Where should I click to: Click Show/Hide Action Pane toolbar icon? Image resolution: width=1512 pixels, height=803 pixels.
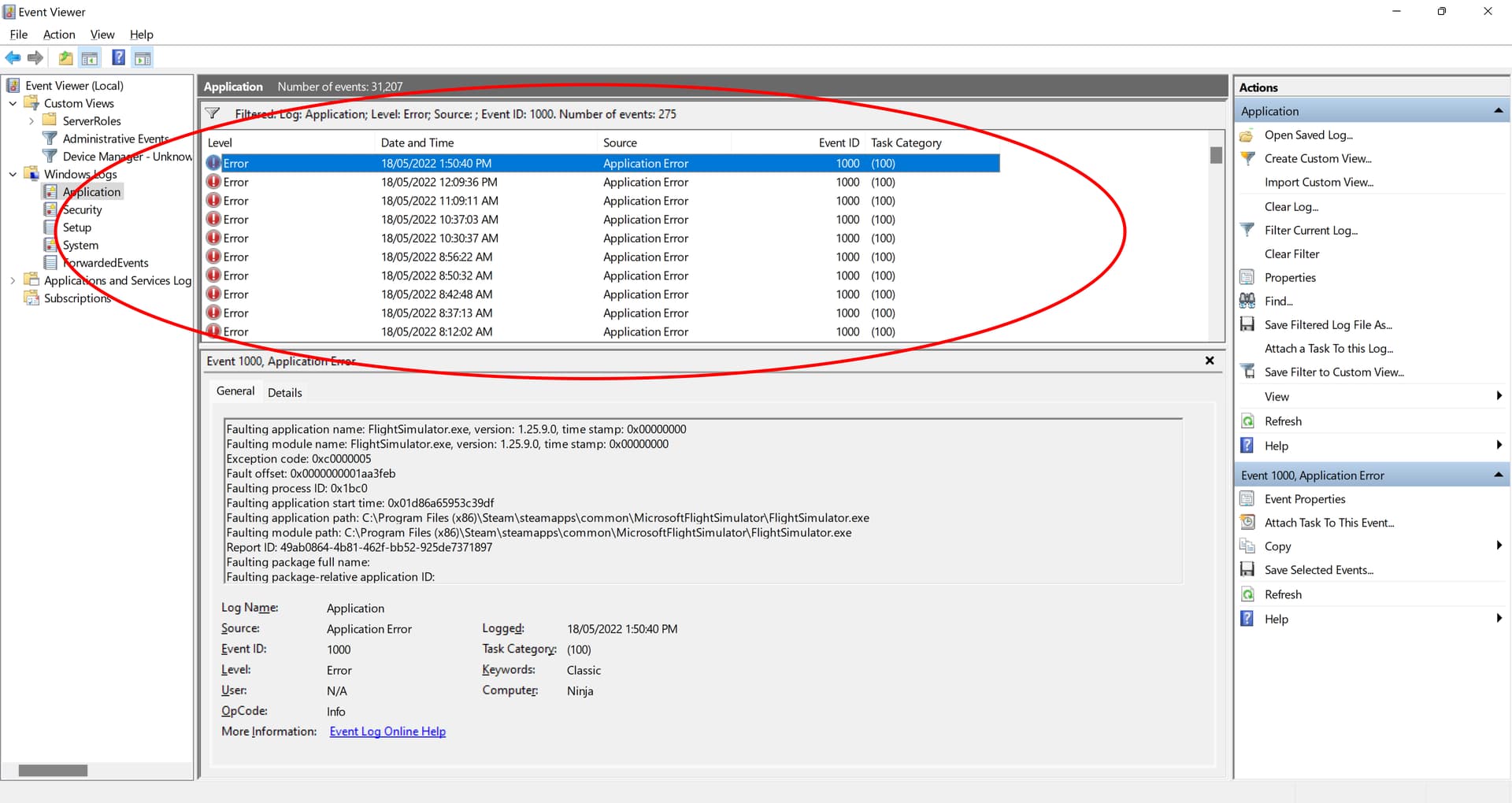coord(143,57)
